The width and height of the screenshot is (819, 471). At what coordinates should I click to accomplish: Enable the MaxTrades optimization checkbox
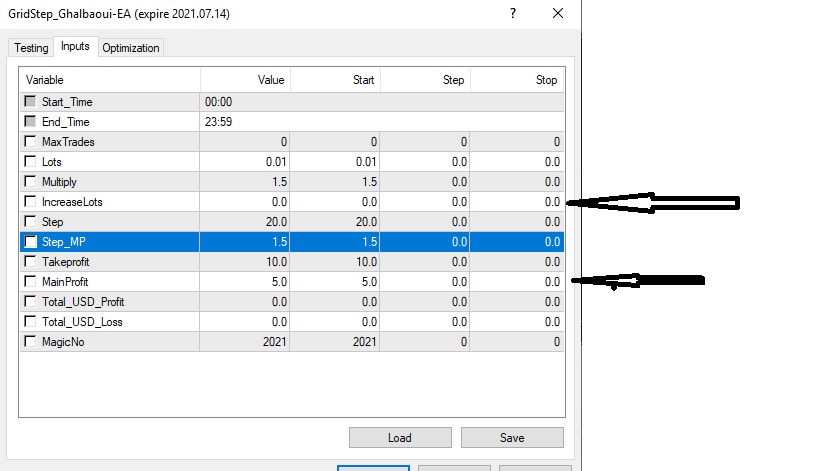(x=31, y=142)
